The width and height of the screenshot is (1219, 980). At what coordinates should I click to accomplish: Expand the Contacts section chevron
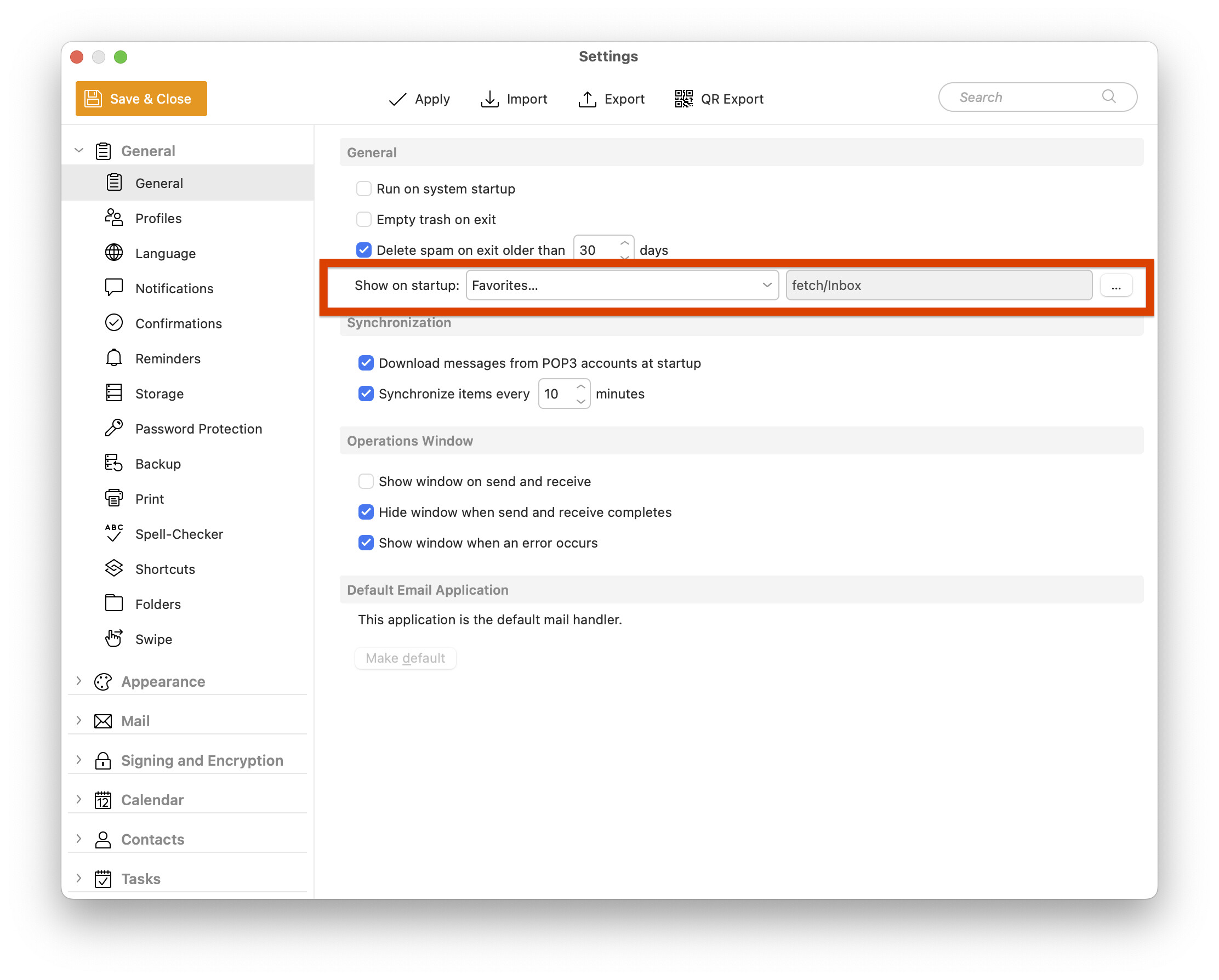coord(79,839)
